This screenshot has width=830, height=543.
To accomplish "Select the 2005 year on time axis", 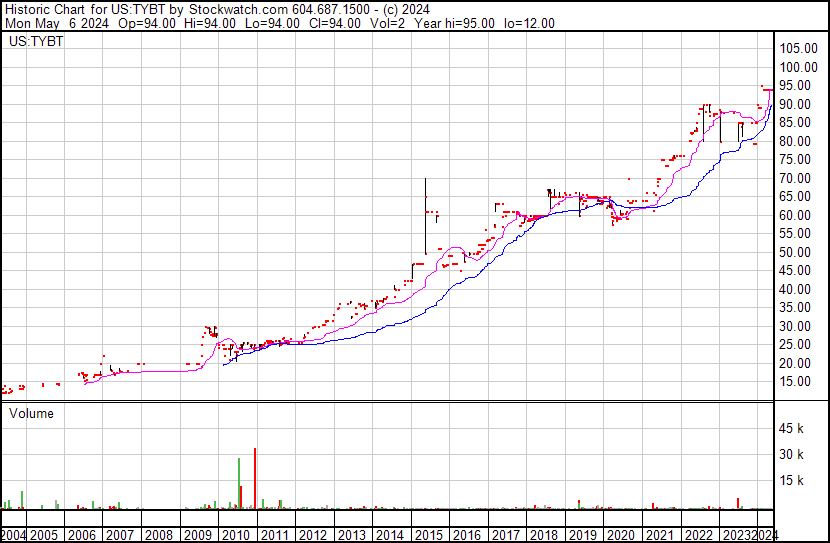I will (44, 535).
